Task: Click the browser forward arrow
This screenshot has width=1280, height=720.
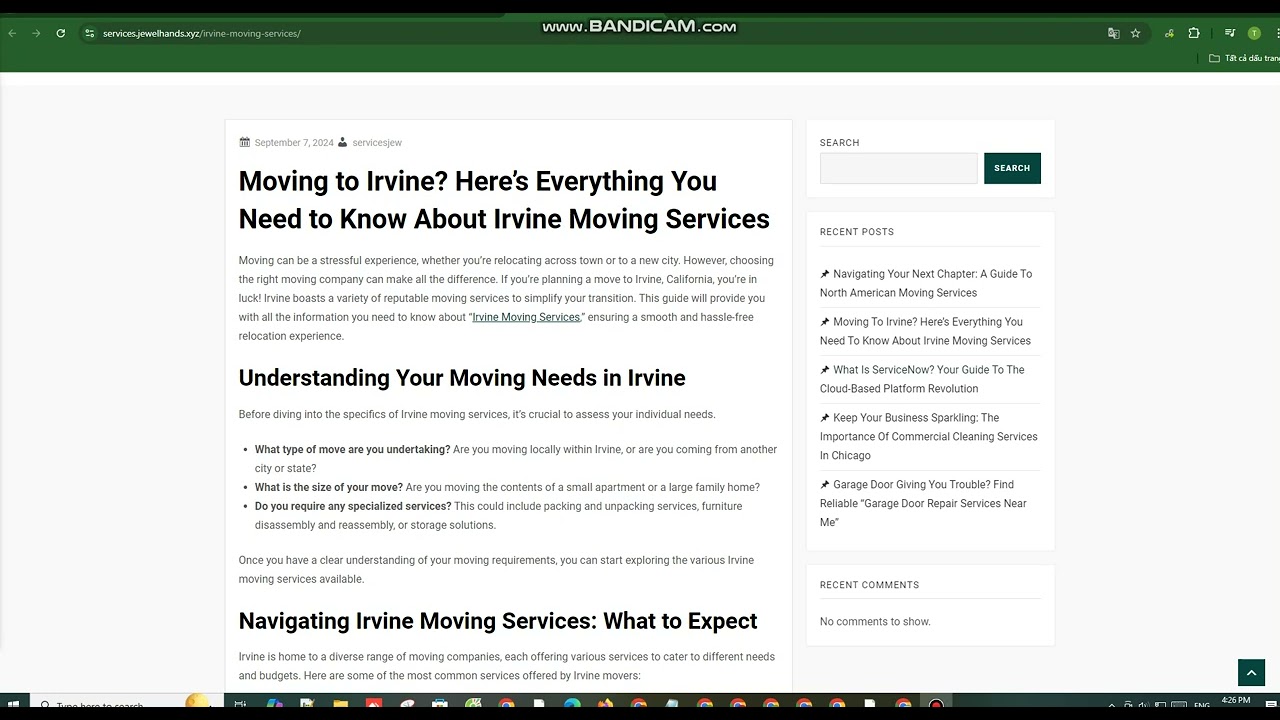Action: tap(36, 33)
